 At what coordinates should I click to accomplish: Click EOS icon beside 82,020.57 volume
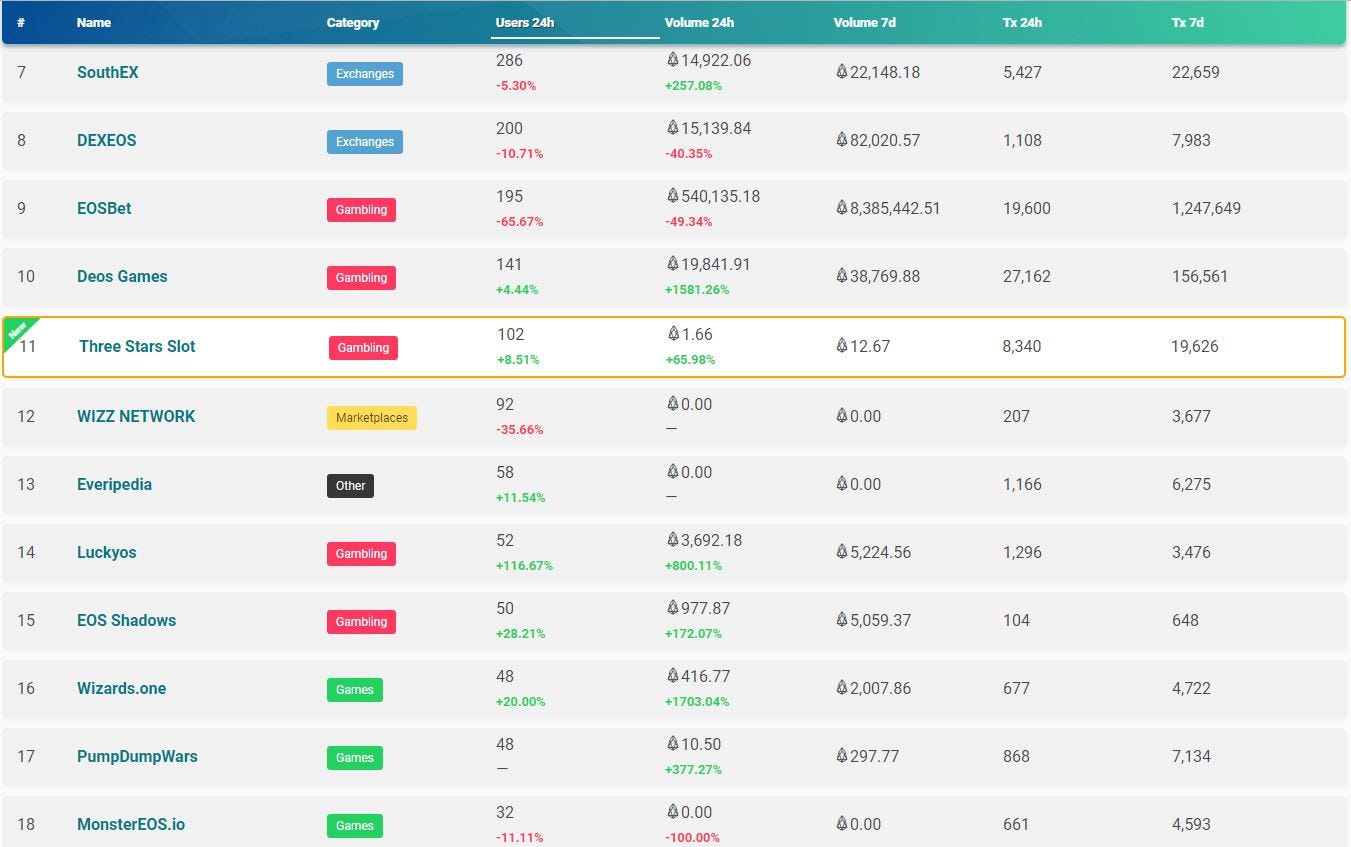(841, 140)
